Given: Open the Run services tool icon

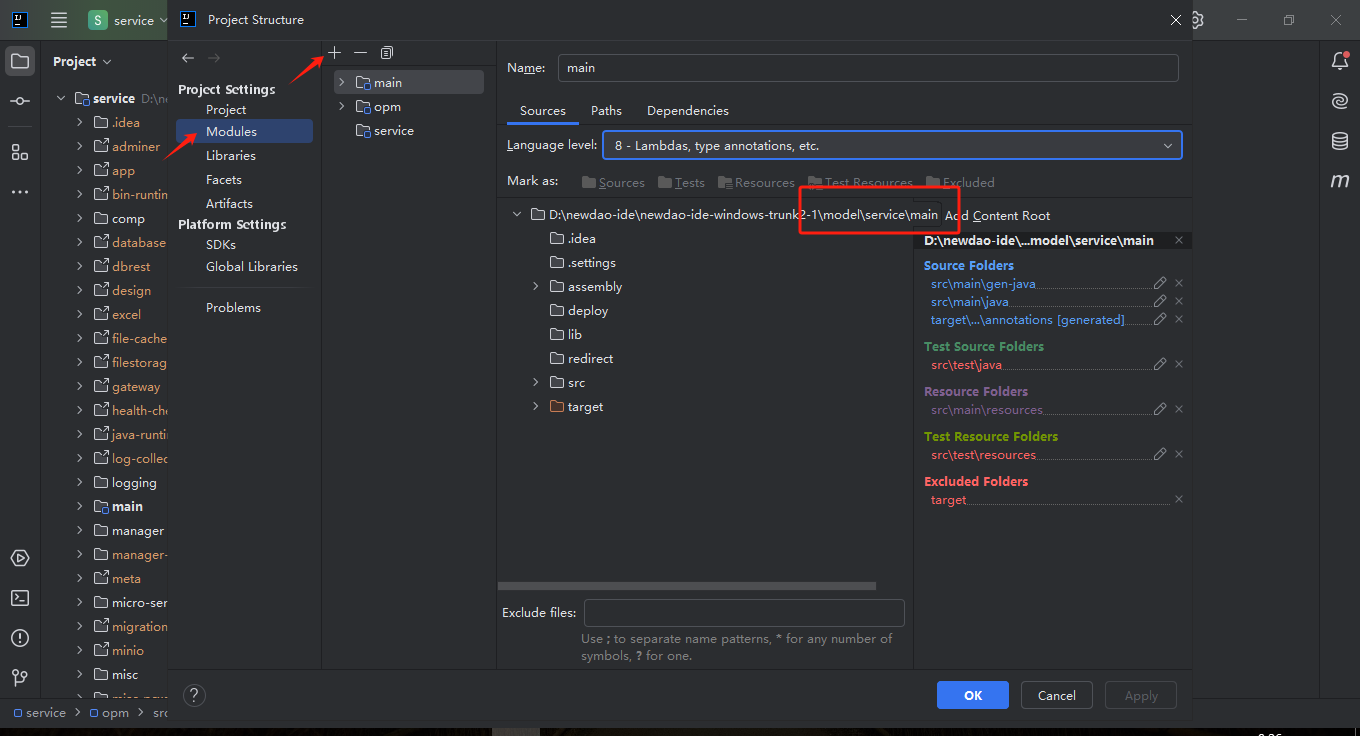Looking at the screenshot, I should click(x=20, y=558).
